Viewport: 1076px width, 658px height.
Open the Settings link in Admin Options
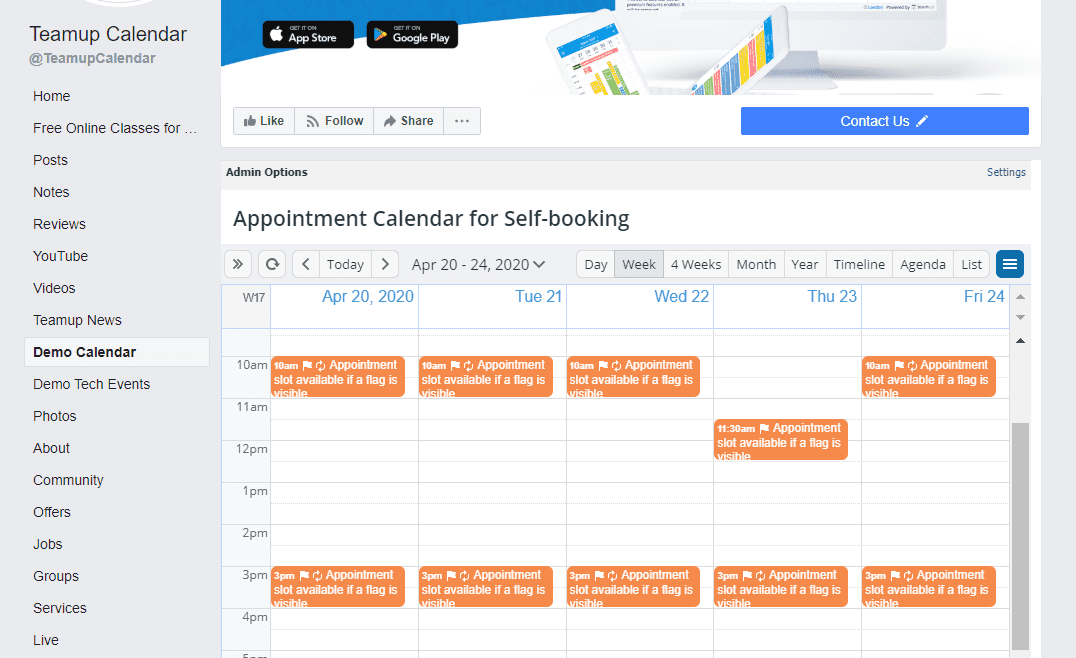pos(1006,172)
